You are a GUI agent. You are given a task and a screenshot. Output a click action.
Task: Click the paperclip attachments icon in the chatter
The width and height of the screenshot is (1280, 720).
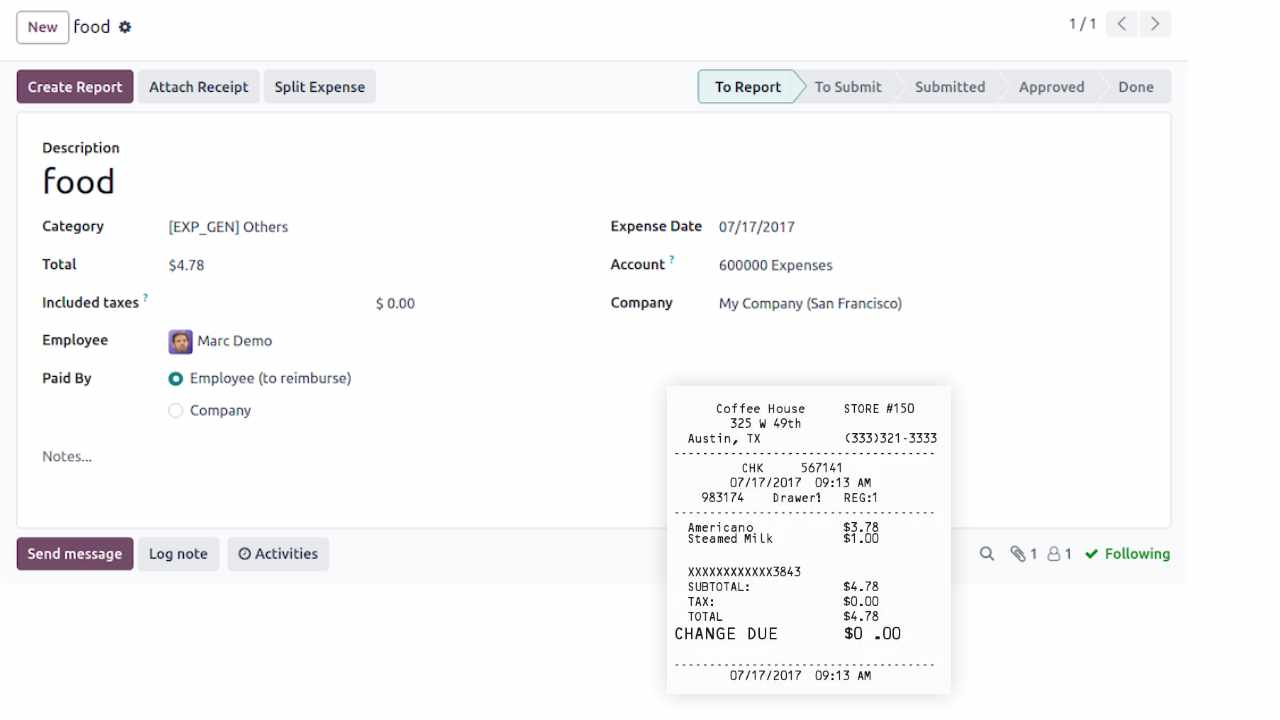[1019, 553]
